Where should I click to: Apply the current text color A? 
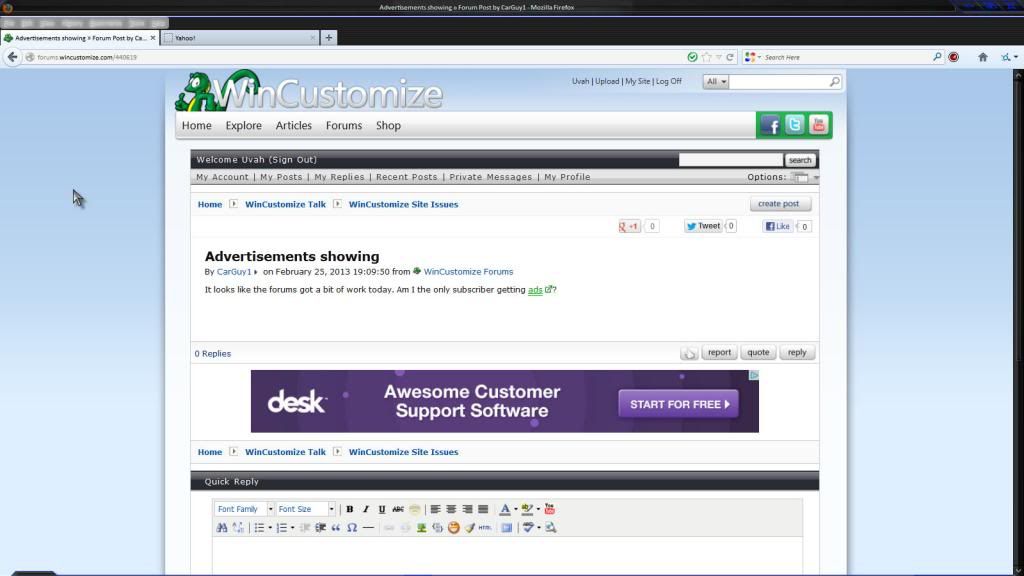point(505,509)
